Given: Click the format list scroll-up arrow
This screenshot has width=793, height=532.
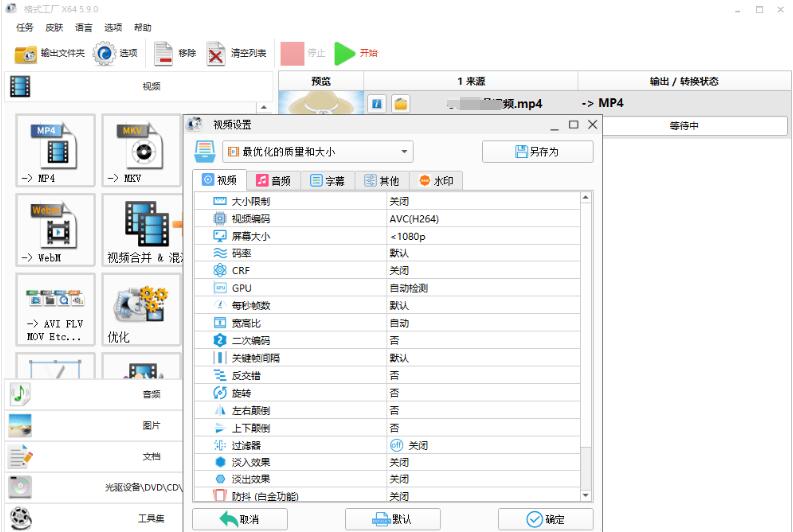Looking at the screenshot, I should click(x=263, y=108).
